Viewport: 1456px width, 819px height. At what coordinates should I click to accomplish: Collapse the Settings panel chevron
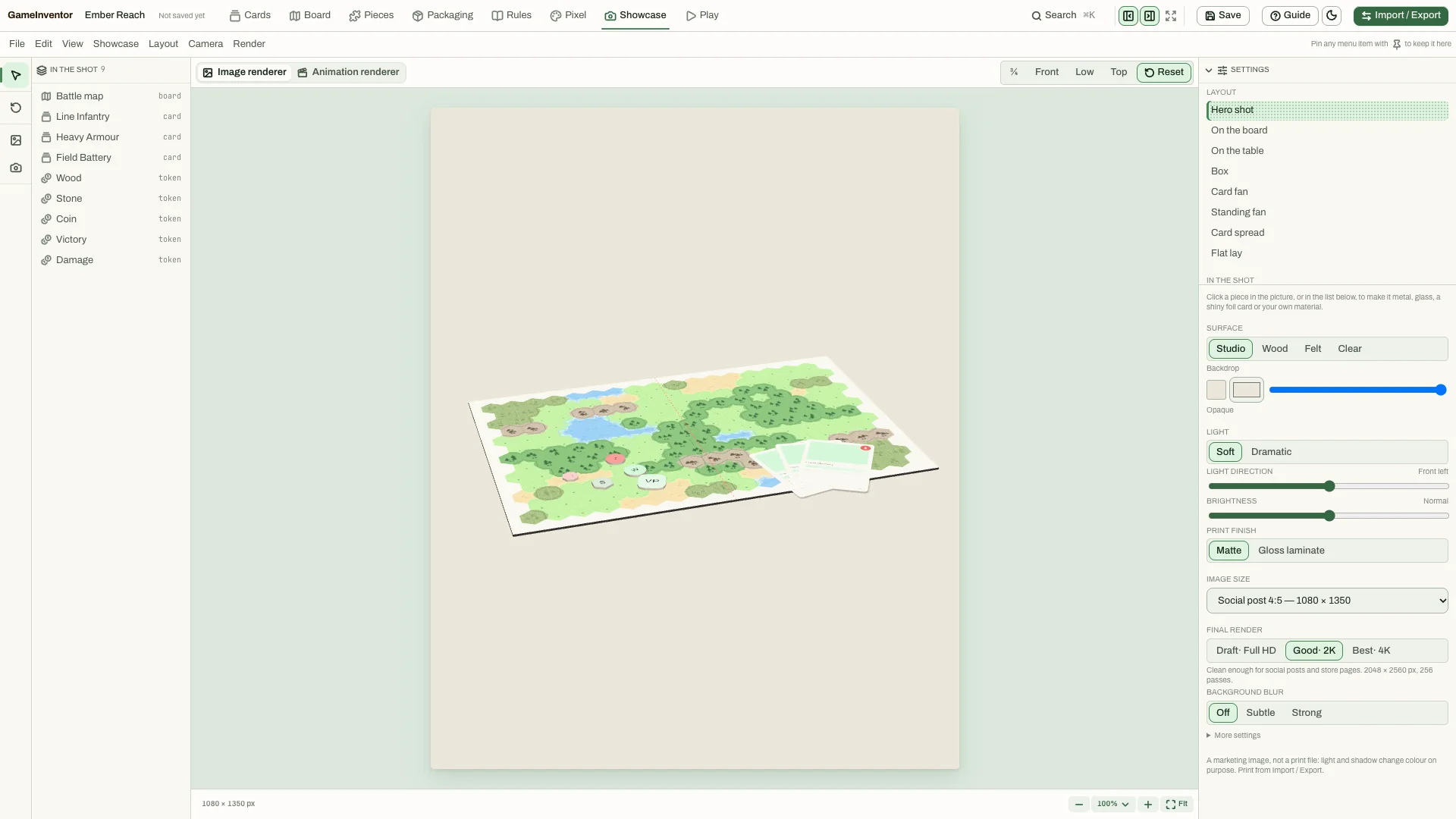(1209, 71)
